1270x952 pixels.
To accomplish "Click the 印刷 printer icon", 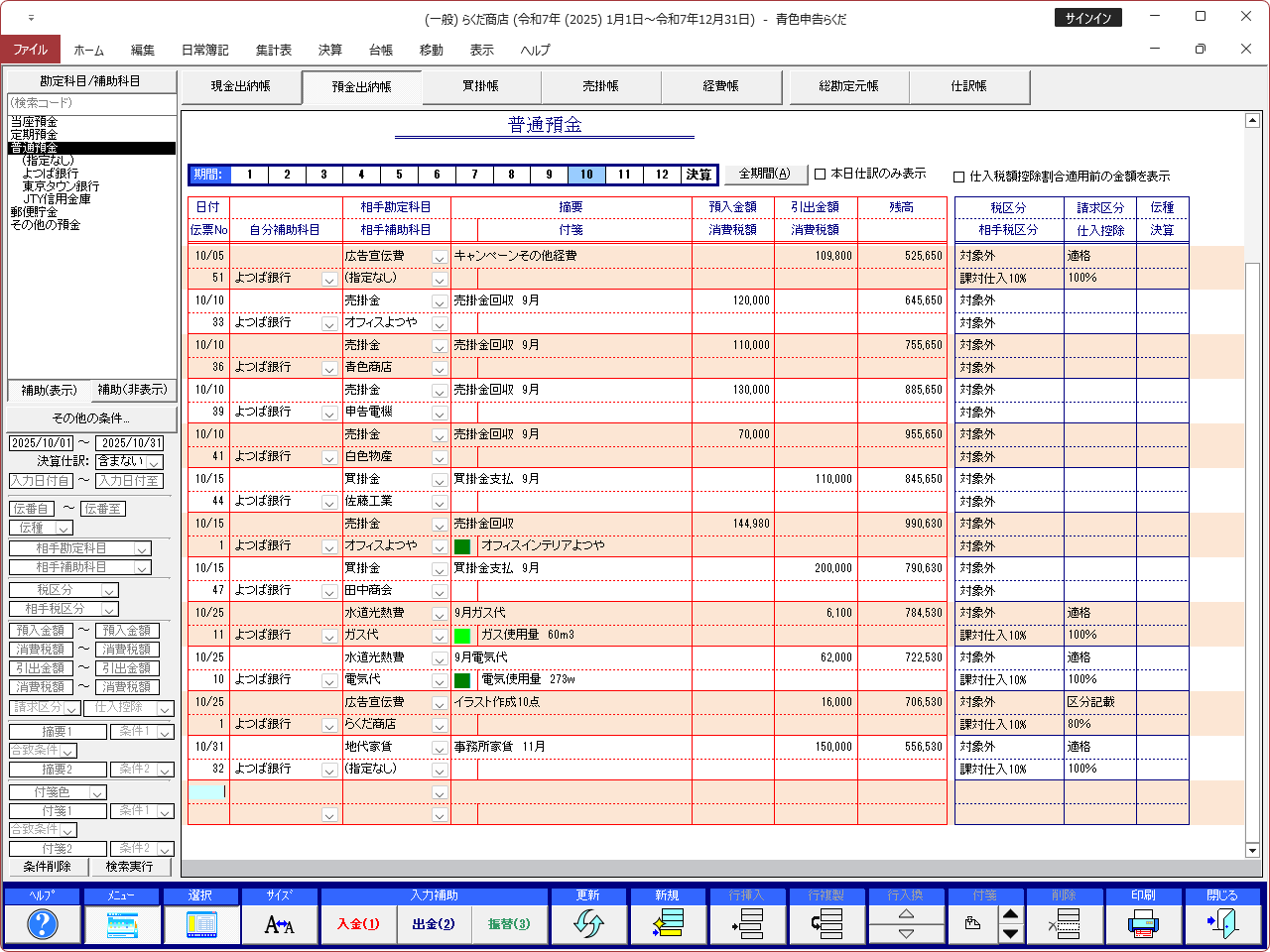I will tap(1143, 924).
